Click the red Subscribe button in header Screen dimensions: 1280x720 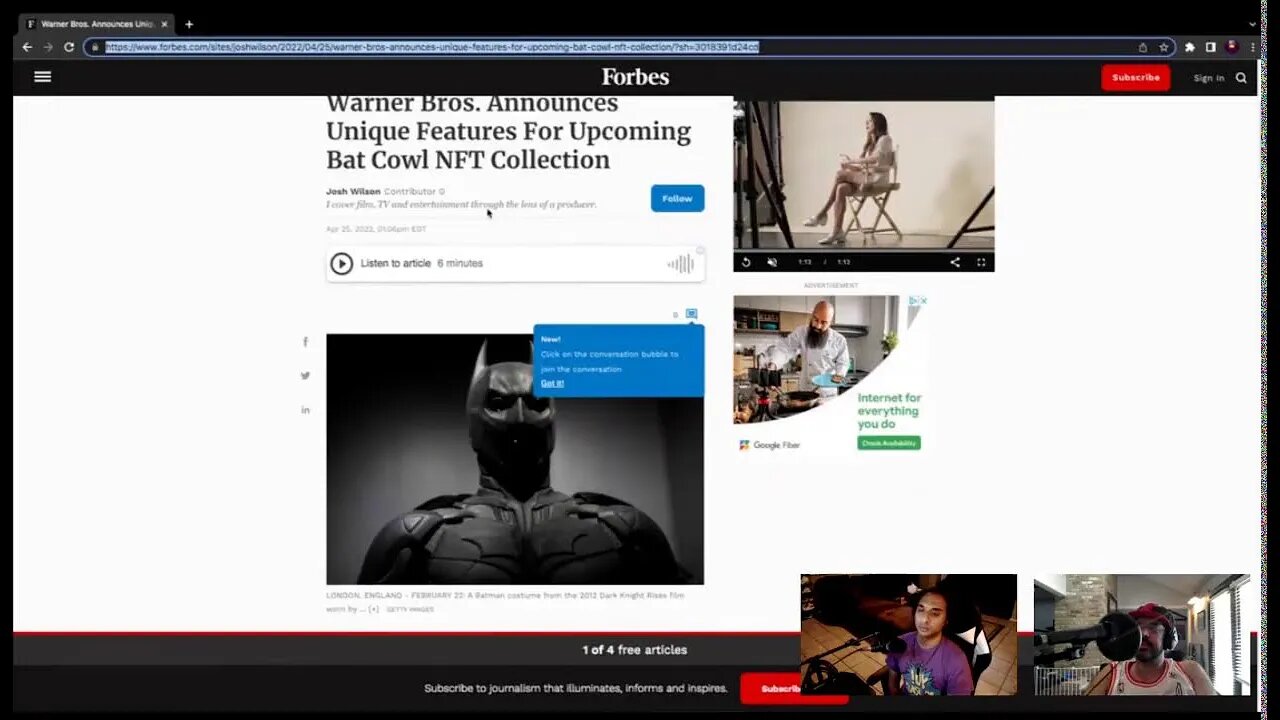(x=1135, y=77)
